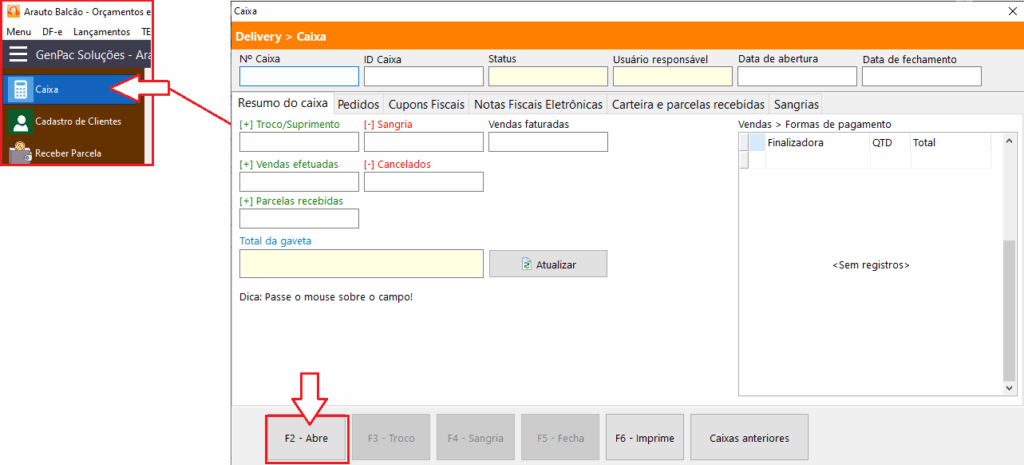Open the hamburger menu next to GenPac Soluções
This screenshot has height=465, width=1024.
tap(18, 56)
